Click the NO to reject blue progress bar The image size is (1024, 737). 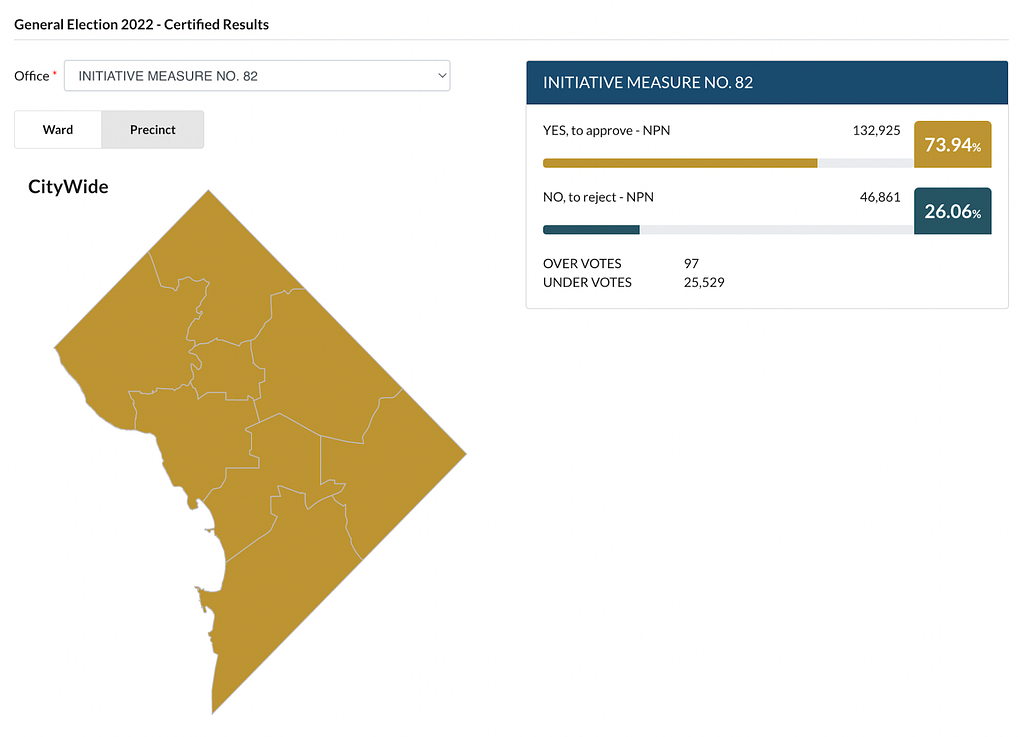coord(728,230)
